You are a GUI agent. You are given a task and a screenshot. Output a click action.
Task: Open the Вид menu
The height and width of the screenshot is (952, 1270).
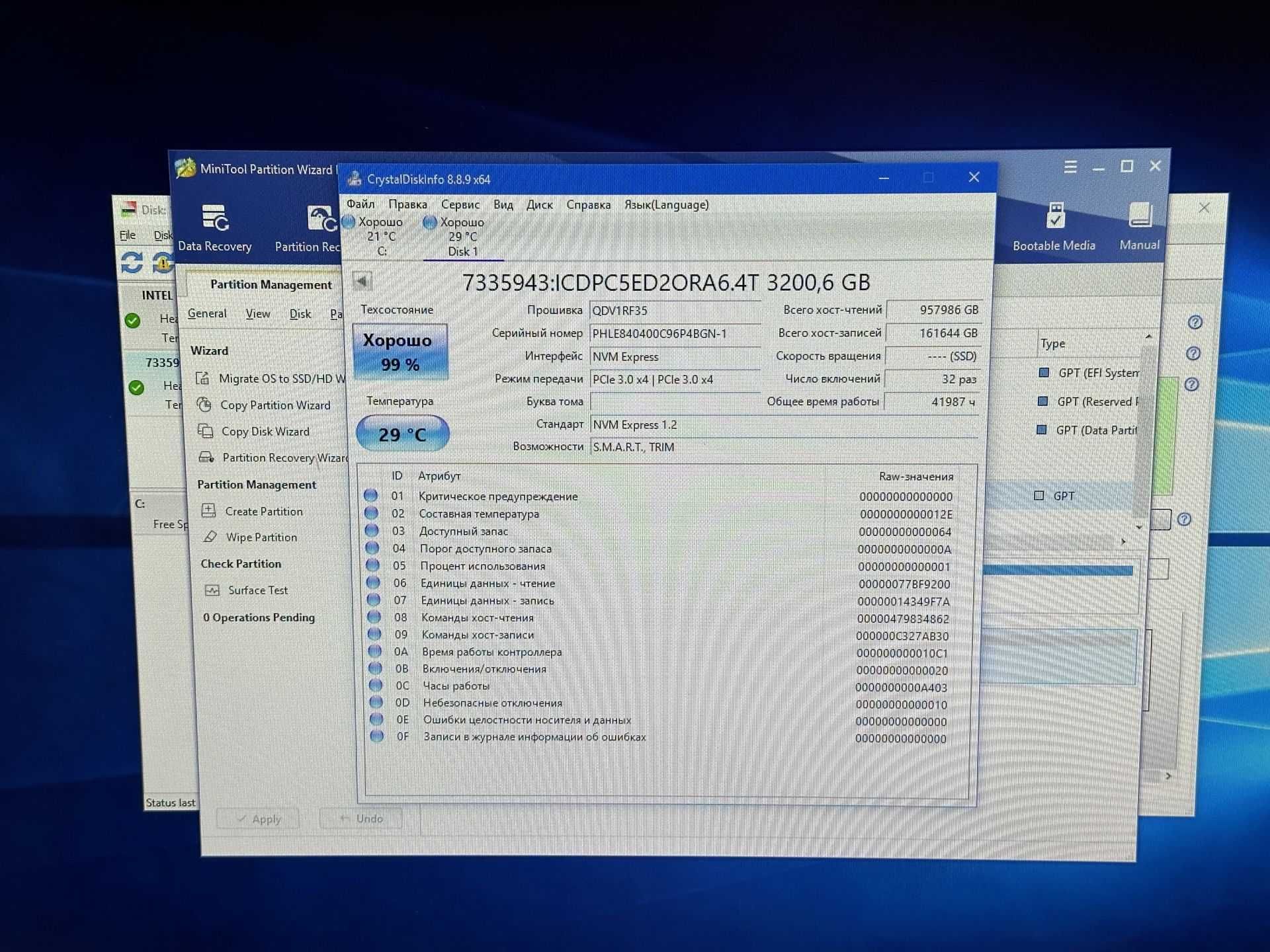[503, 204]
